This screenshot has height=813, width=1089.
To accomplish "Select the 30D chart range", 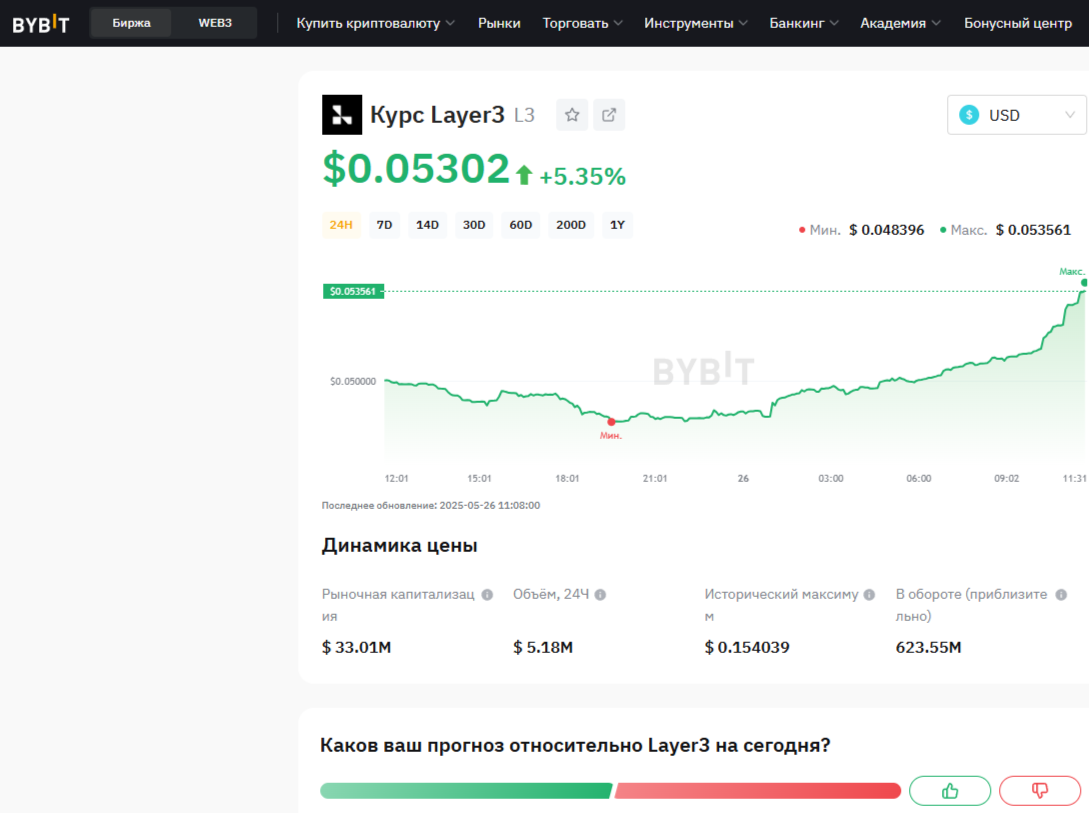I will [474, 225].
